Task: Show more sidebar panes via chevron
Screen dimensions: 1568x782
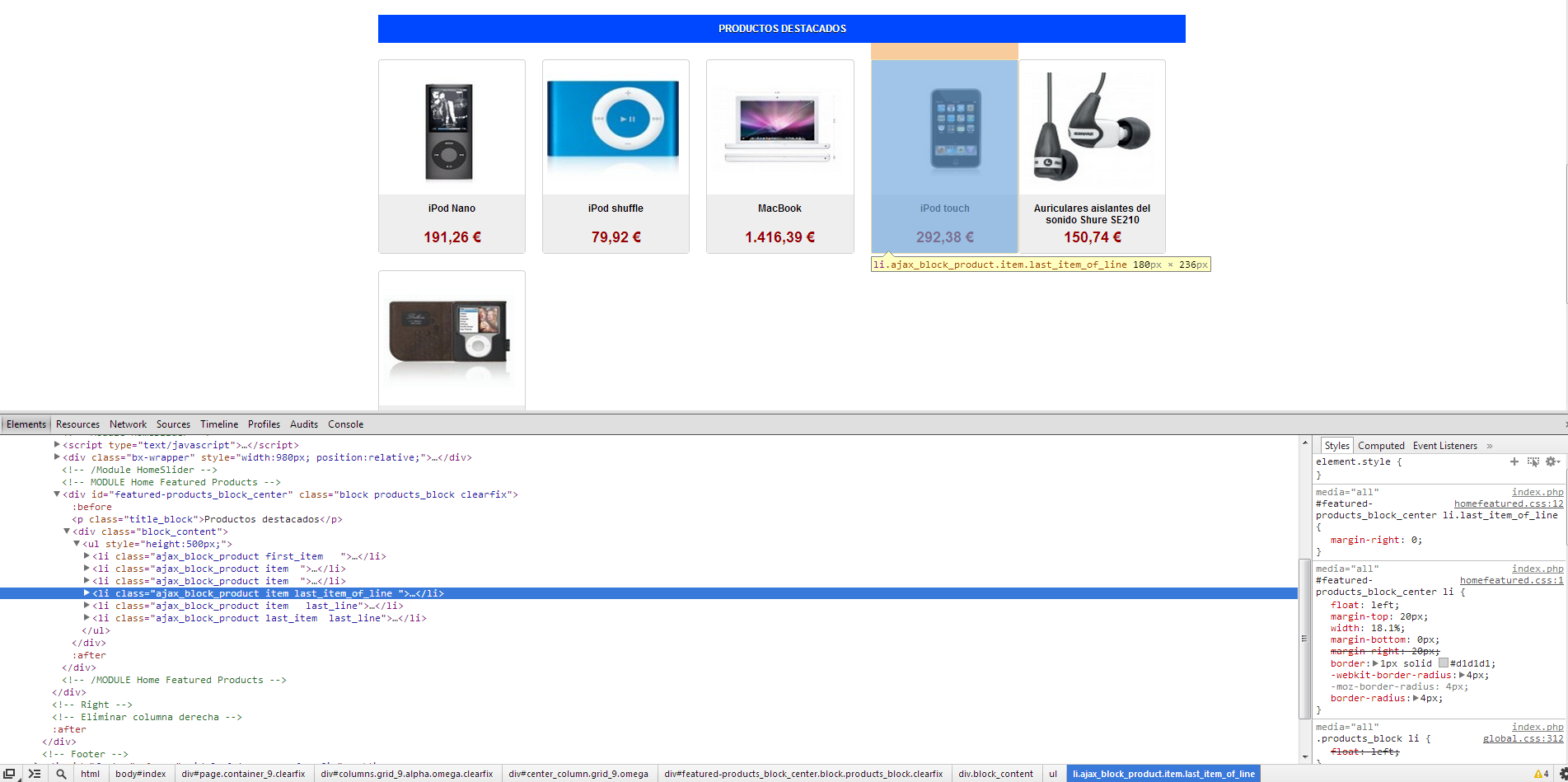Action: pyautogui.click(x=1490, y=446)
